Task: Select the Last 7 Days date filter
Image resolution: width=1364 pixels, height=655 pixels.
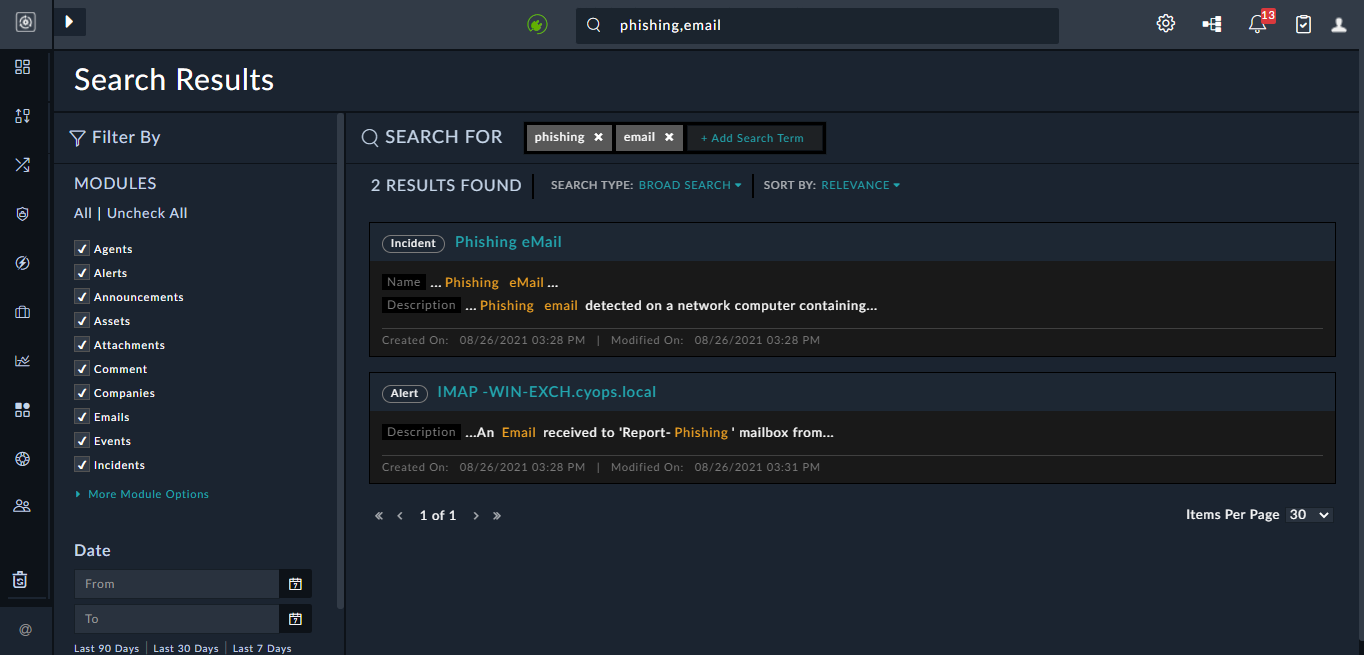Action: (262, 647)
